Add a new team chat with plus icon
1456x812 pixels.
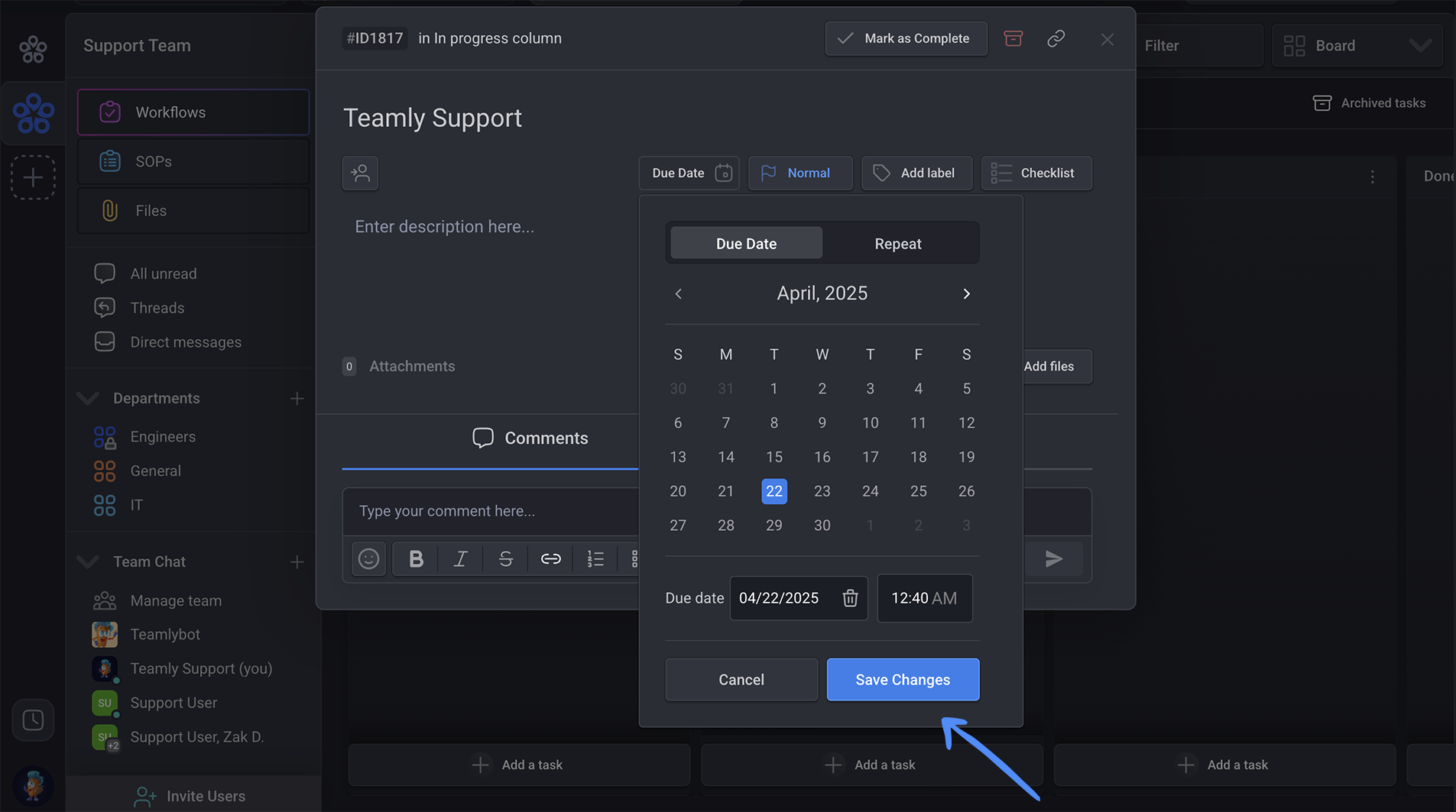(297, 562)
